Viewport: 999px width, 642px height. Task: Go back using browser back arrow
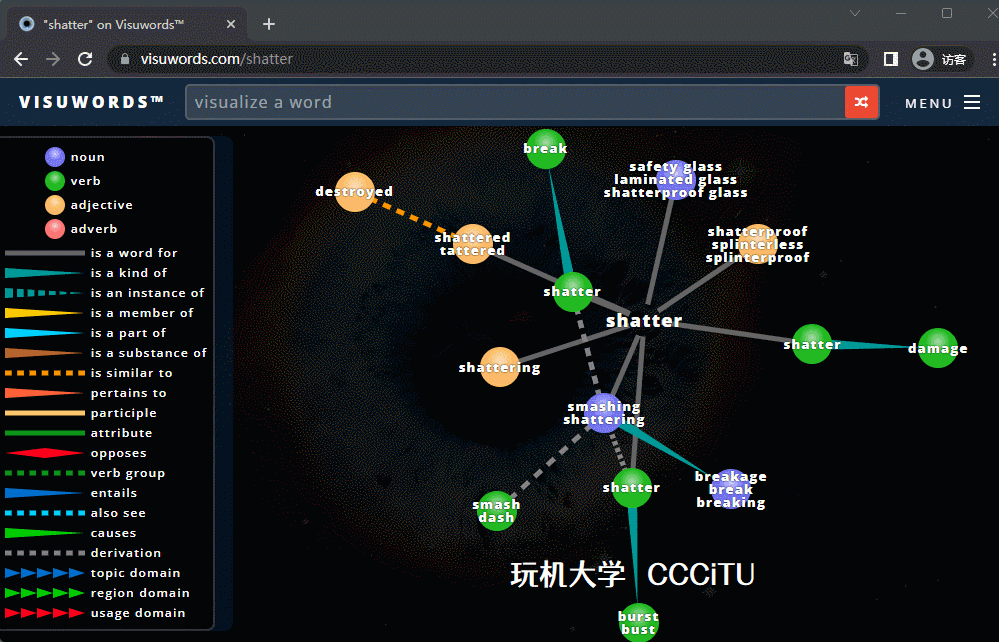coord(21,59)
